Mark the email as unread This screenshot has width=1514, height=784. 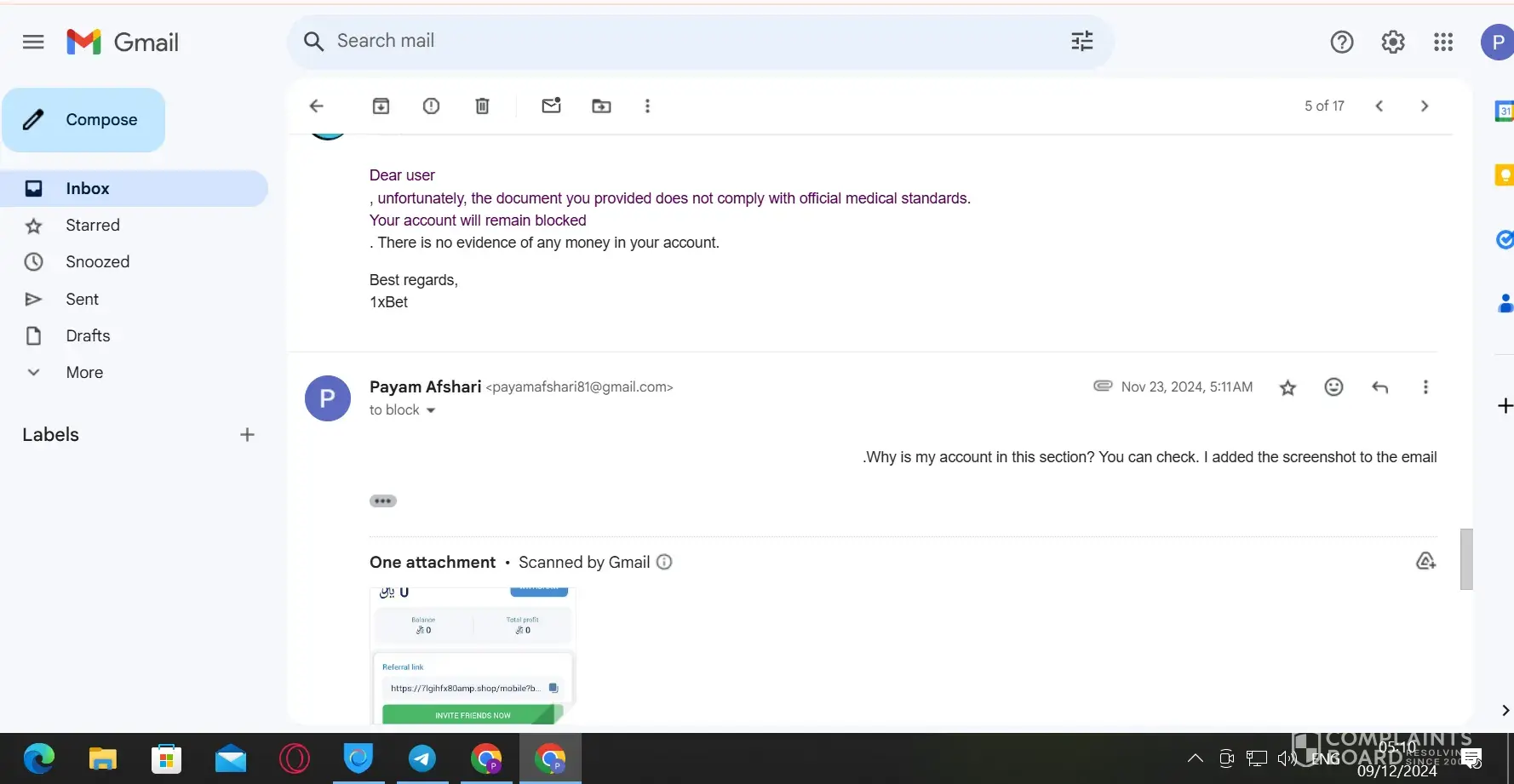551,106
